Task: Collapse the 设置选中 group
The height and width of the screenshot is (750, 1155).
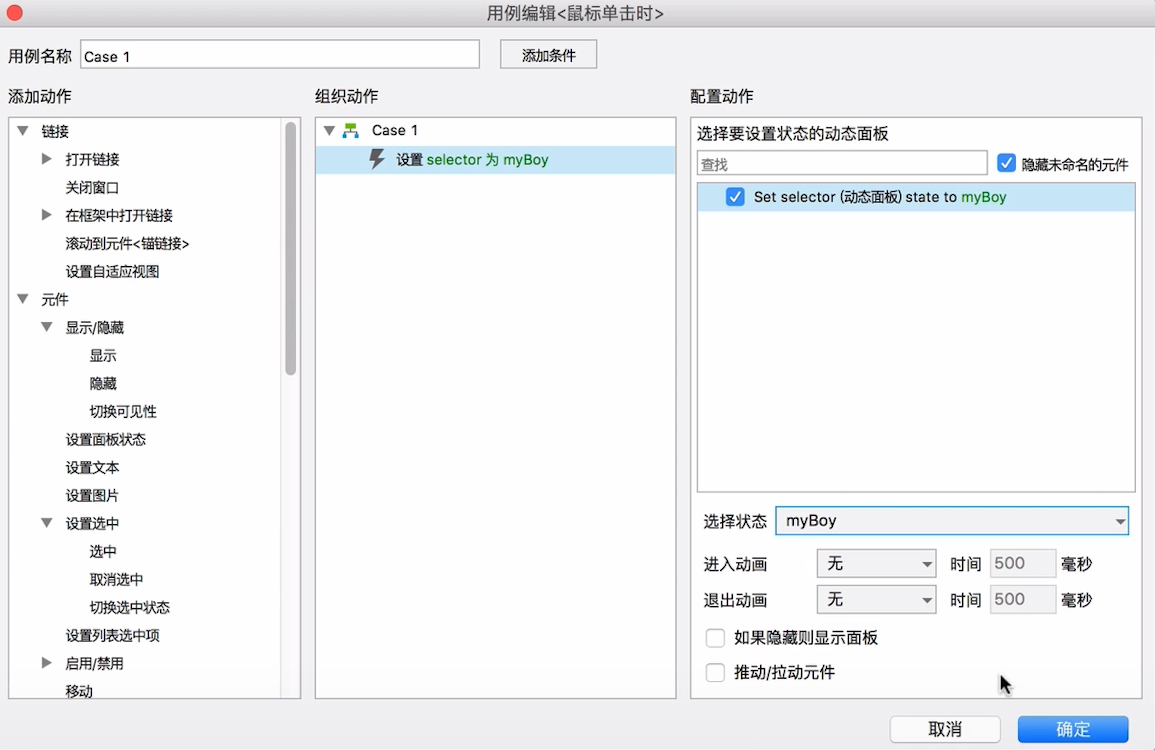Action: pos(46,523)
